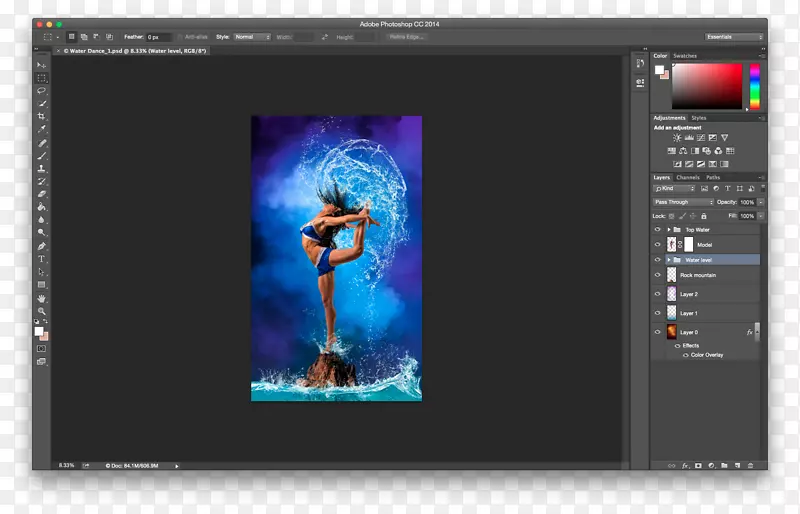The image size is (800, 514).
Task: Hide the Model layer
Action: (657, 245)
